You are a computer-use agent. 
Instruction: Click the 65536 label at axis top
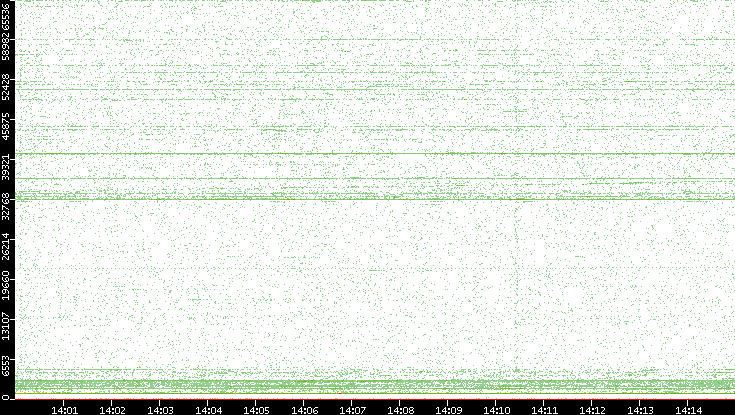click(7, 16)
